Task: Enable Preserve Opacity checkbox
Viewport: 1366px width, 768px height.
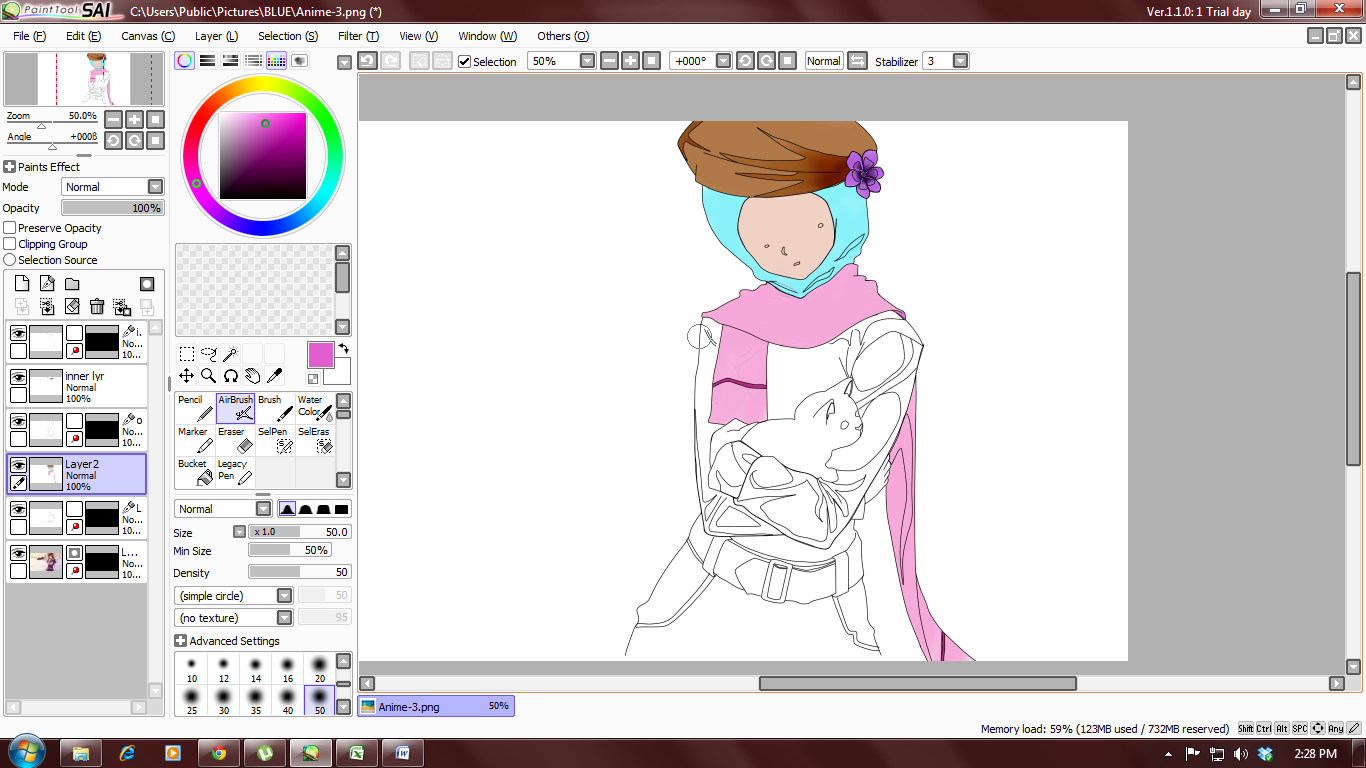Action: click(x=10, y=228)
